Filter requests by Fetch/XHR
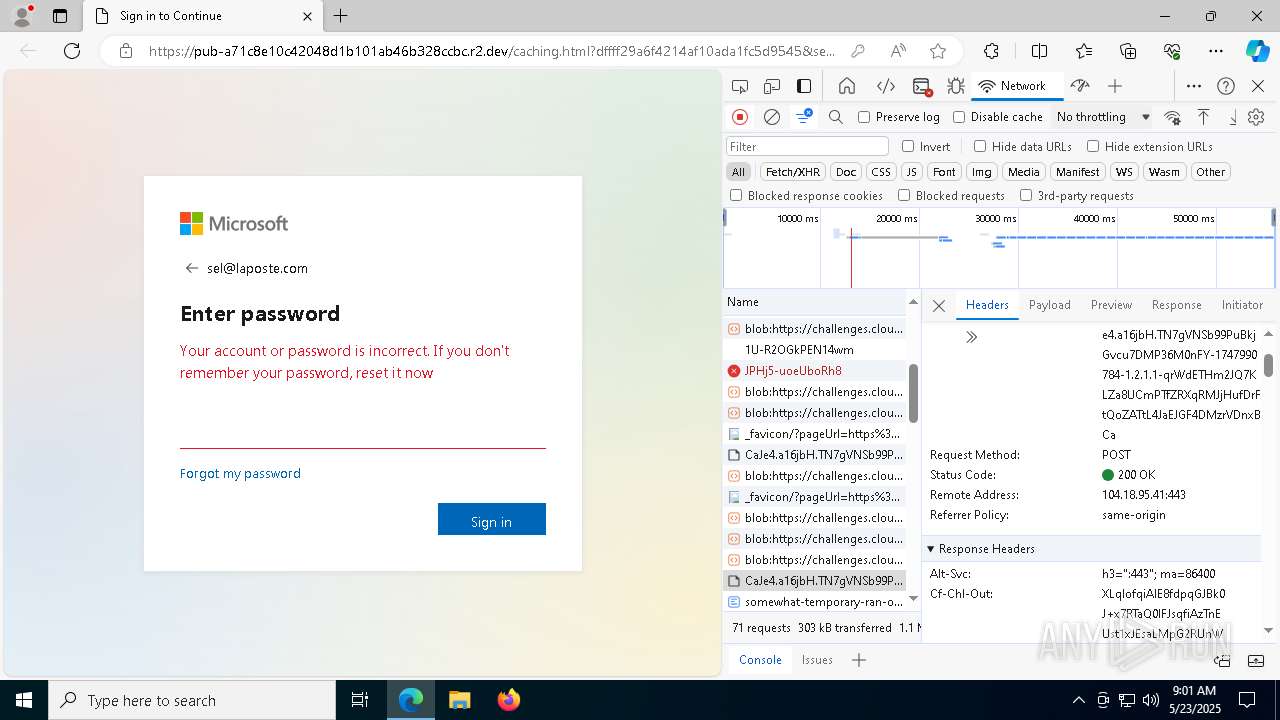The width and height of the screenshot is (1280, 720). (x=793, y=172)
